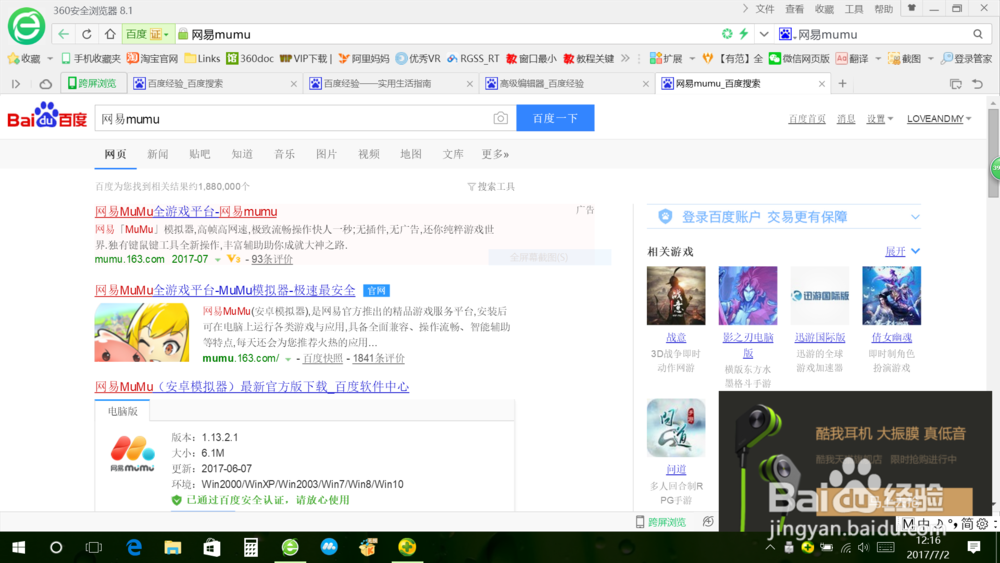Open File Explorer from taskbar
The height and width of the screenshot is (563, 1000).
172,547
